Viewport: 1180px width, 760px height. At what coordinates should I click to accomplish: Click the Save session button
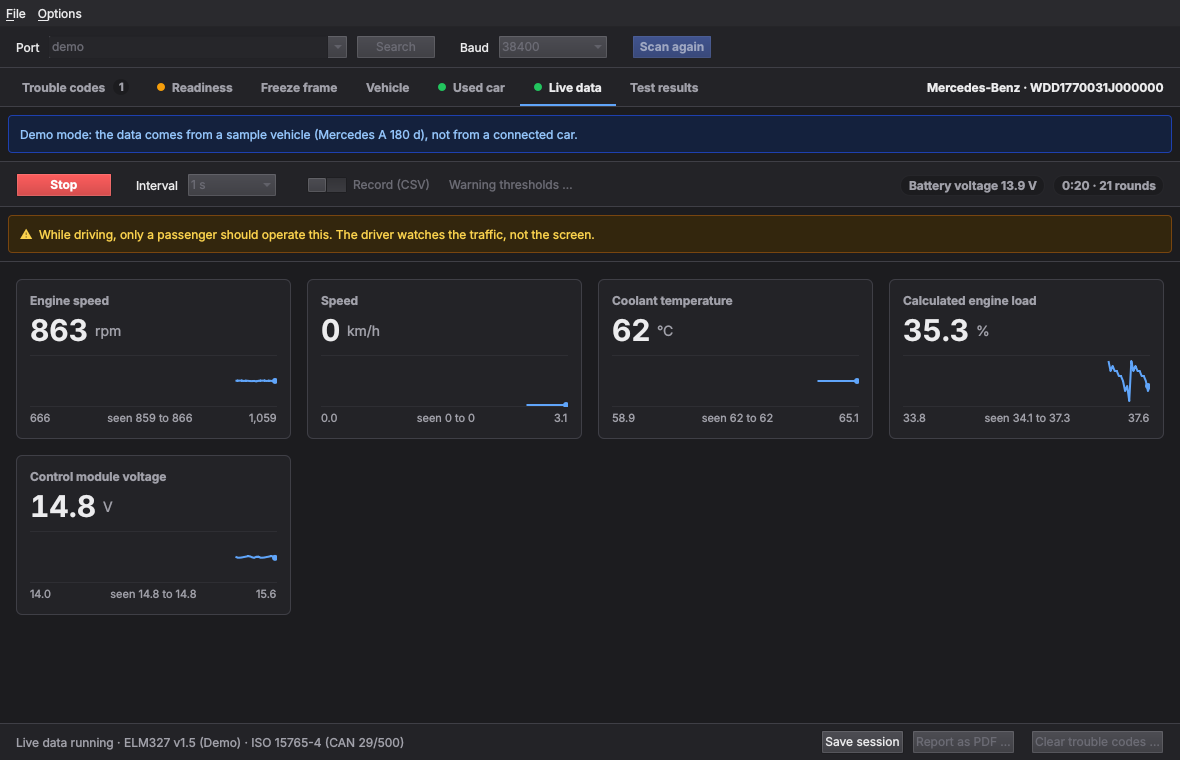[862, 742]
